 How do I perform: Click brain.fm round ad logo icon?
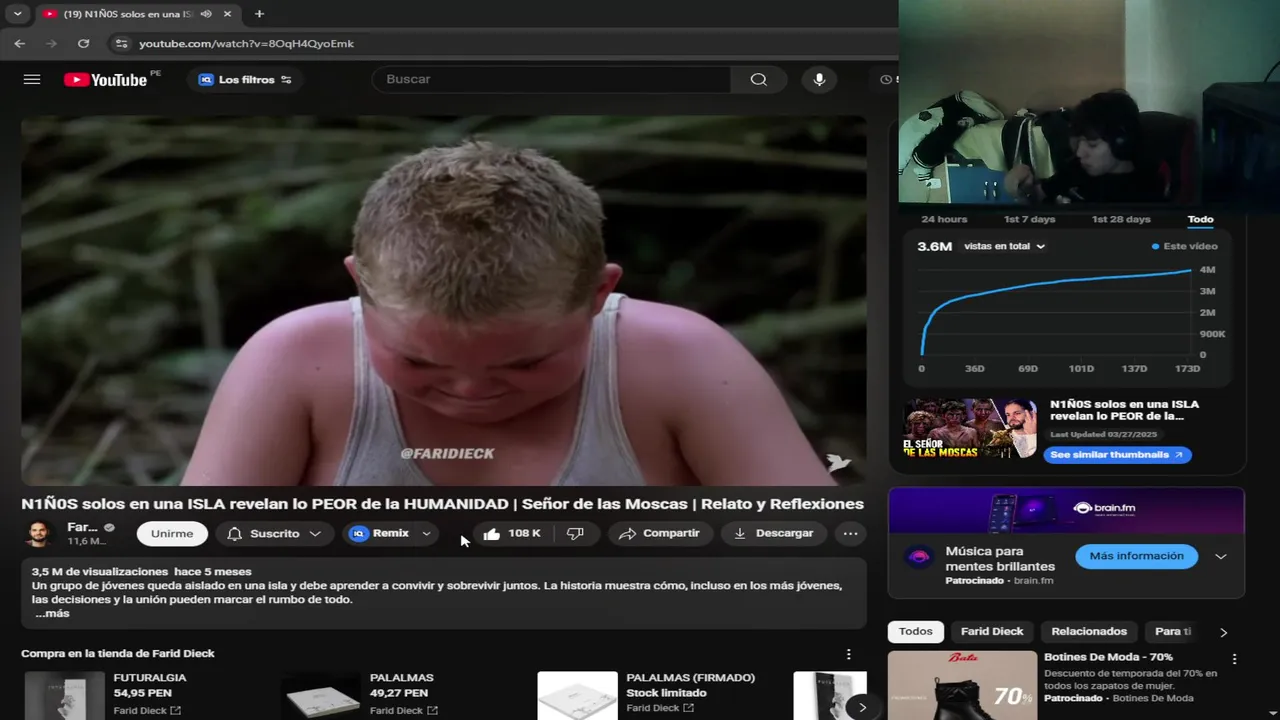tap(919, 557)
